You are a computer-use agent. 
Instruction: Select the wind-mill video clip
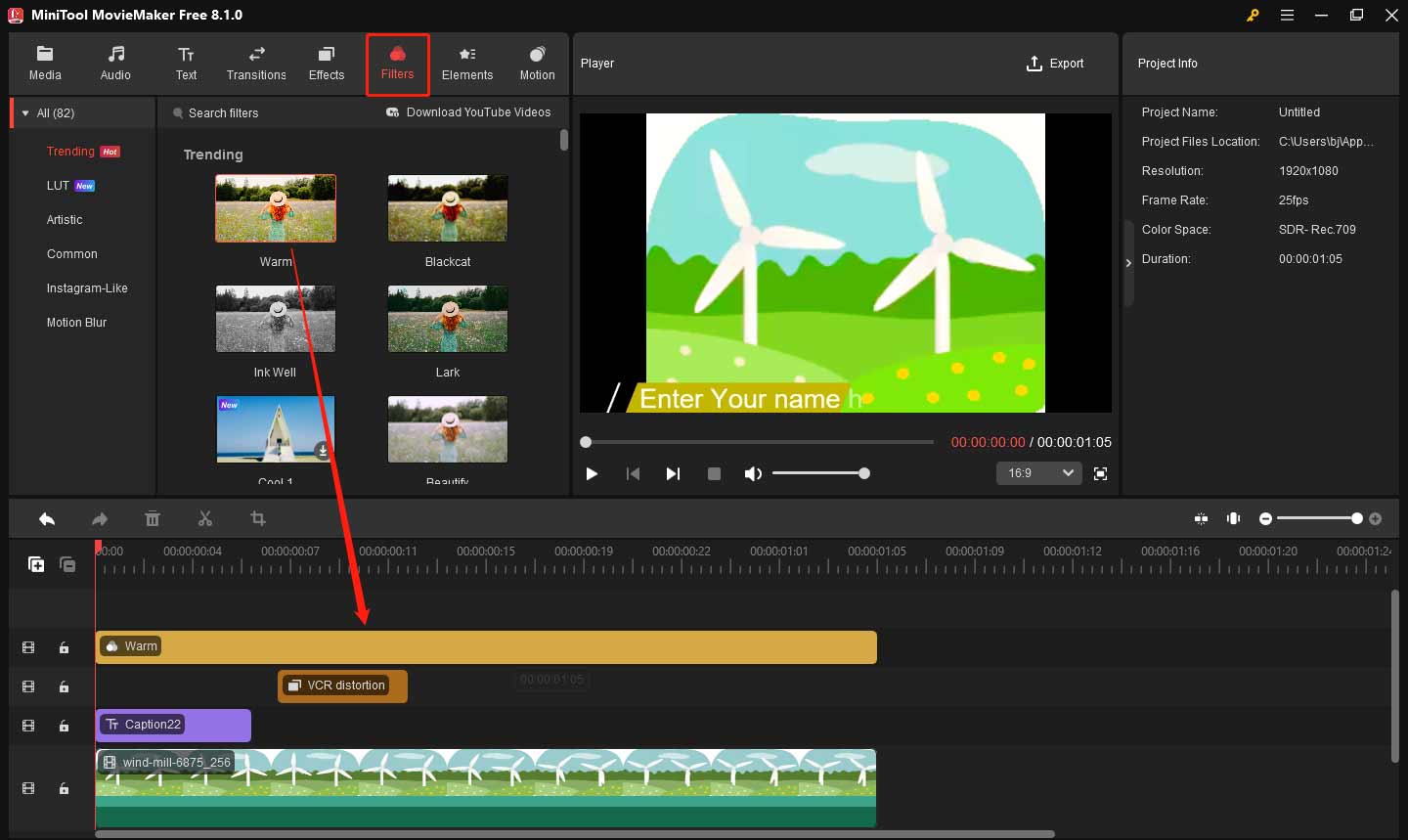point(486,788)
